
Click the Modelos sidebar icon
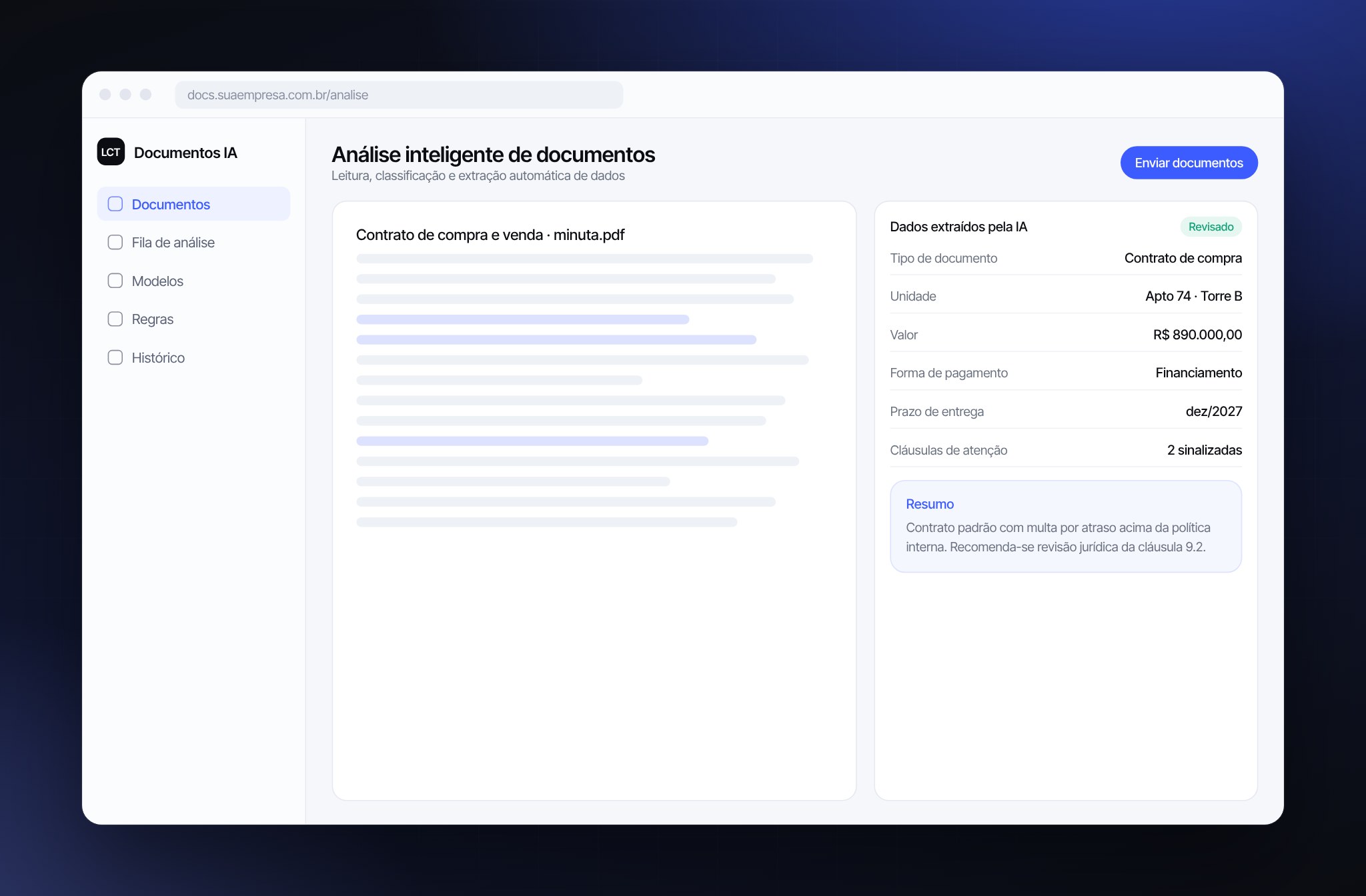[x=115, y=281]
